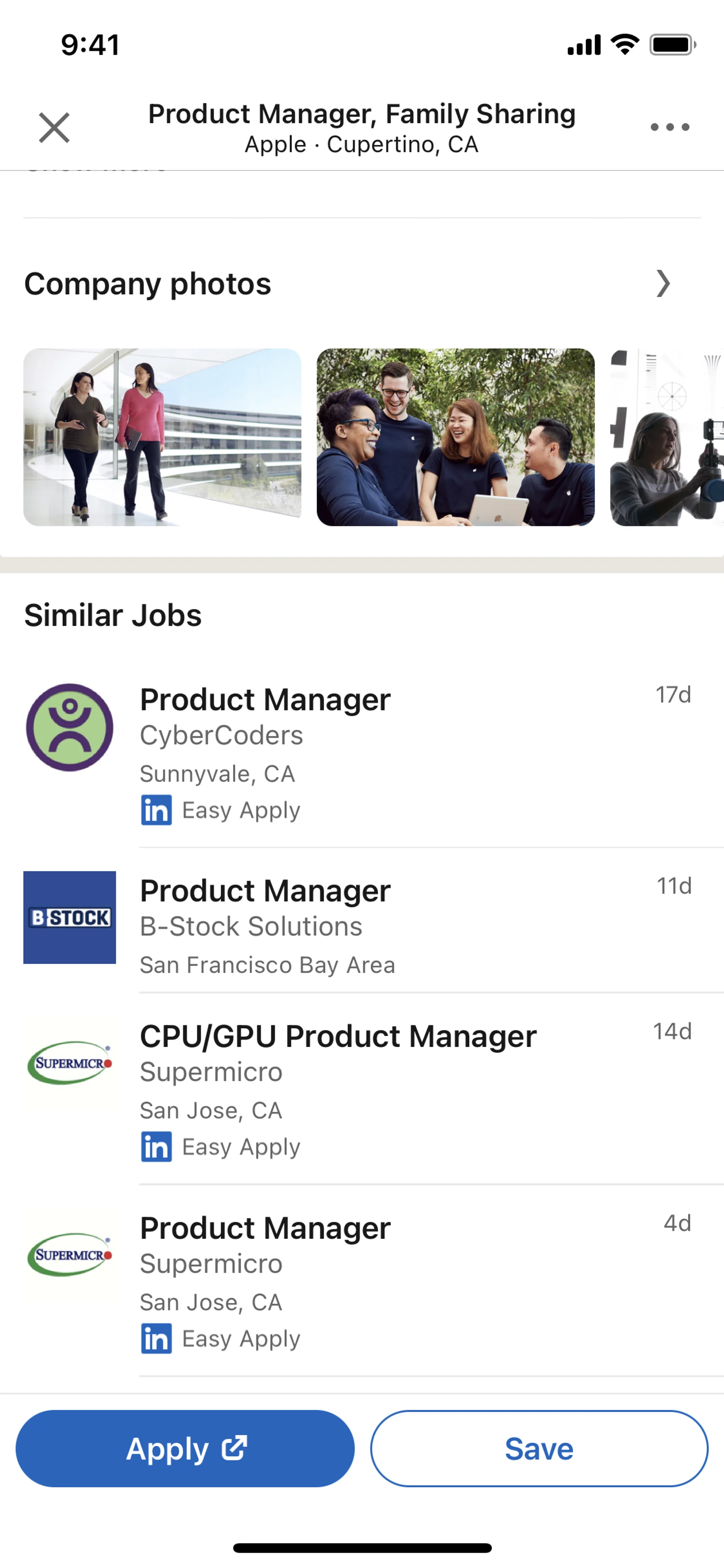The image size is (724, 1568).
Task: Open the B-Stock Solutions Product Manager job
Action: tap(265, 891)
